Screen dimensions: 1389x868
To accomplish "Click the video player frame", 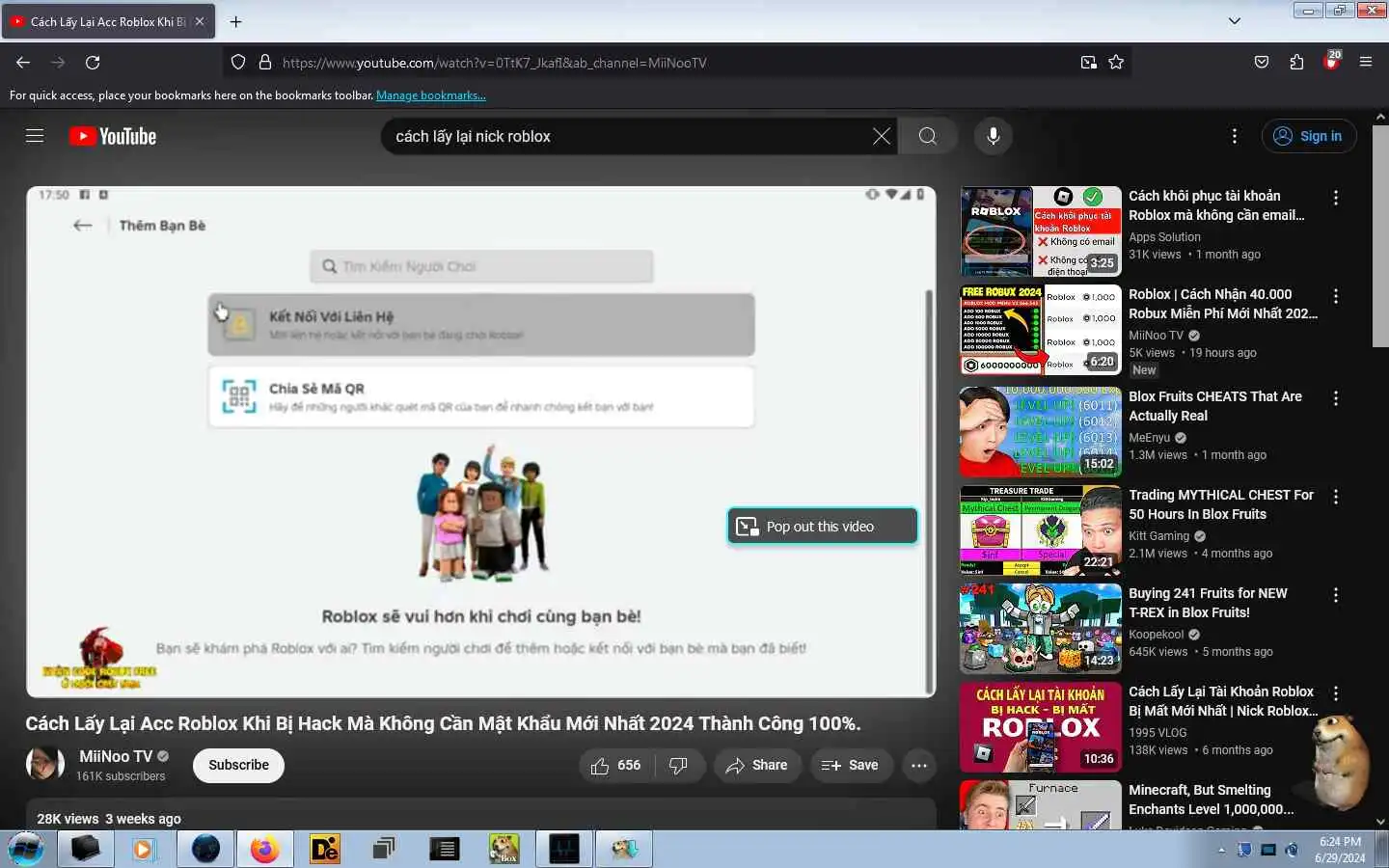I will (480, 442).
